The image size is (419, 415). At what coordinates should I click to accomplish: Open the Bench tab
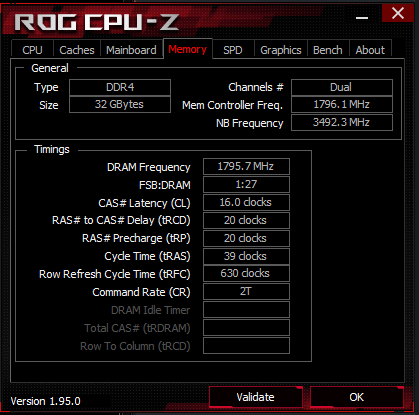pos(328,50)
